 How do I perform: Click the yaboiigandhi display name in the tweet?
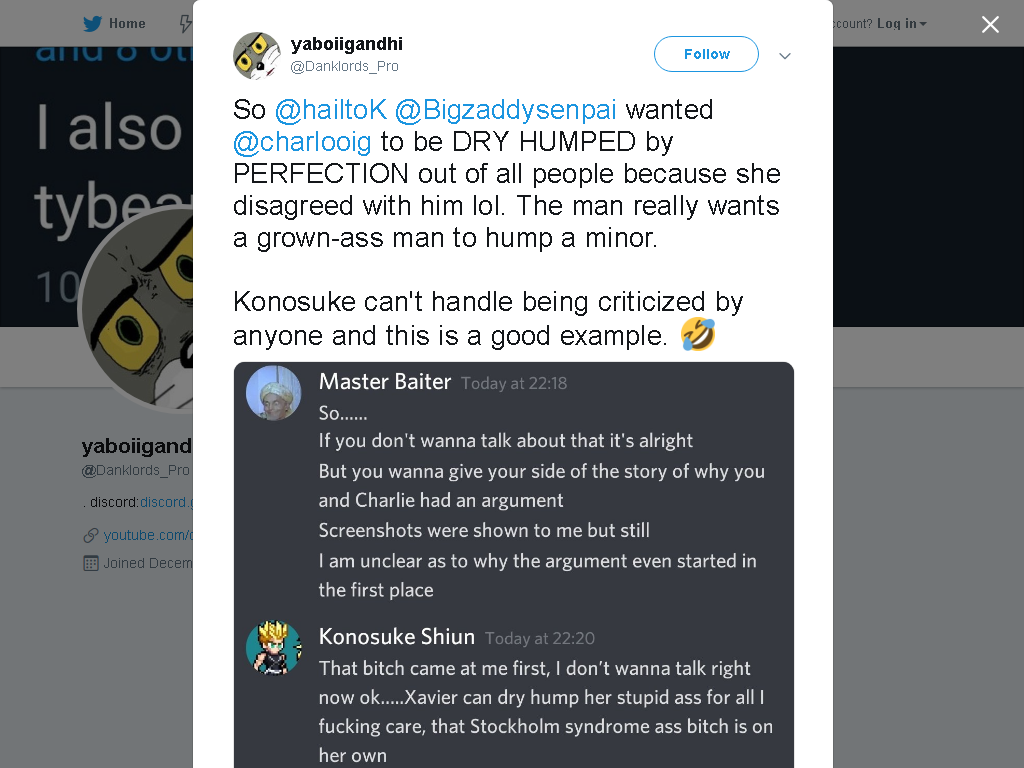(x=347, y=44)
